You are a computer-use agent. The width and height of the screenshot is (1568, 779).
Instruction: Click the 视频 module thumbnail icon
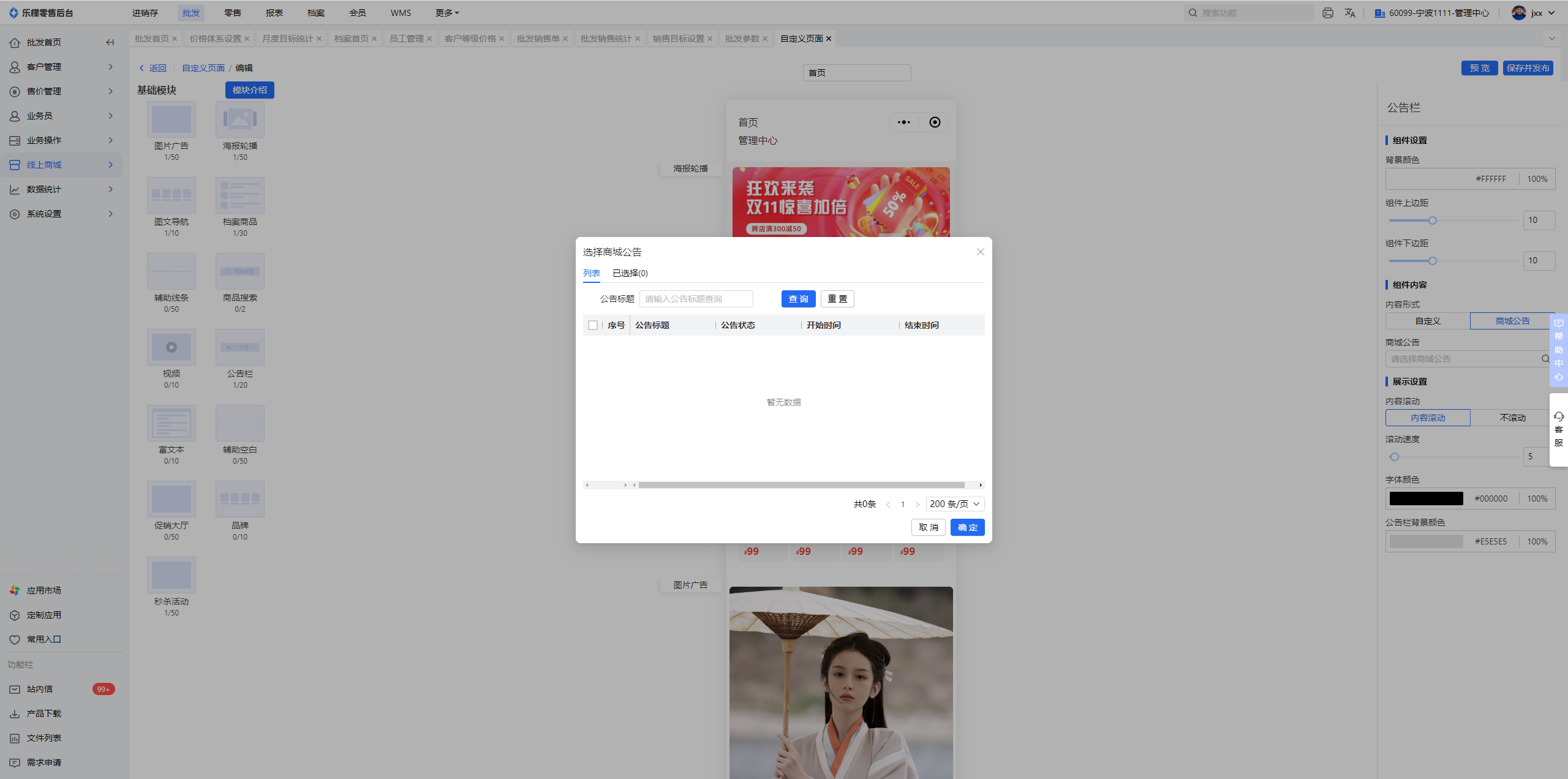(x=171, y=347)
